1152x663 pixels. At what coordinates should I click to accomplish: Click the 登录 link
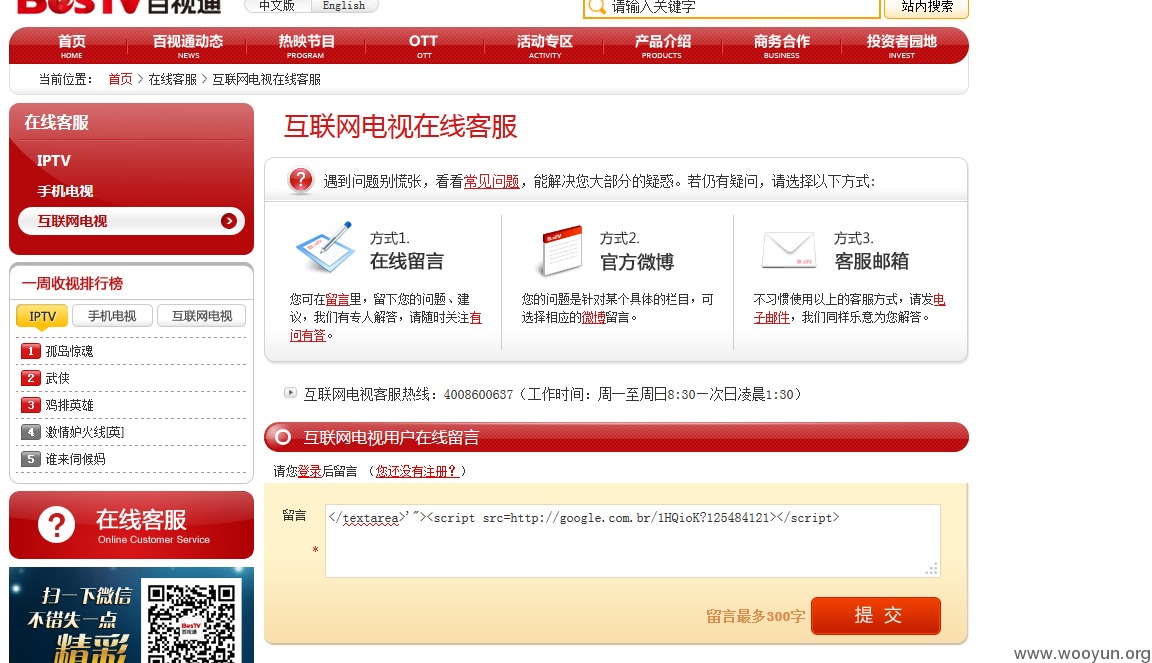point(309,471)
